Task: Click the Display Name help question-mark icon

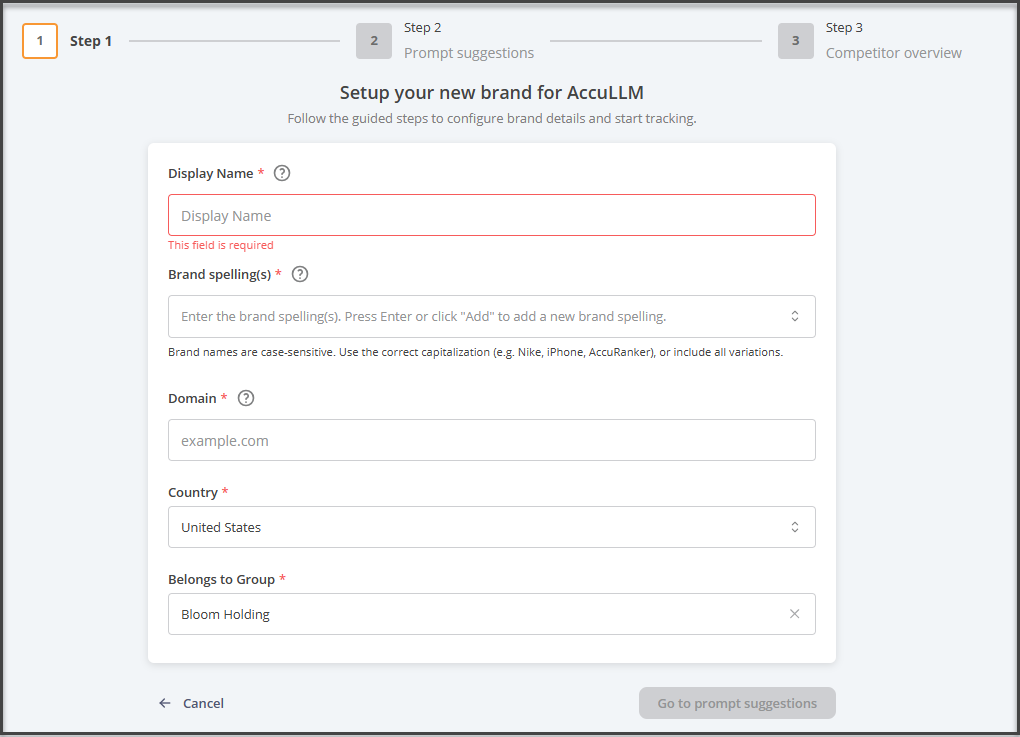Action: click(x=282, y=173)
